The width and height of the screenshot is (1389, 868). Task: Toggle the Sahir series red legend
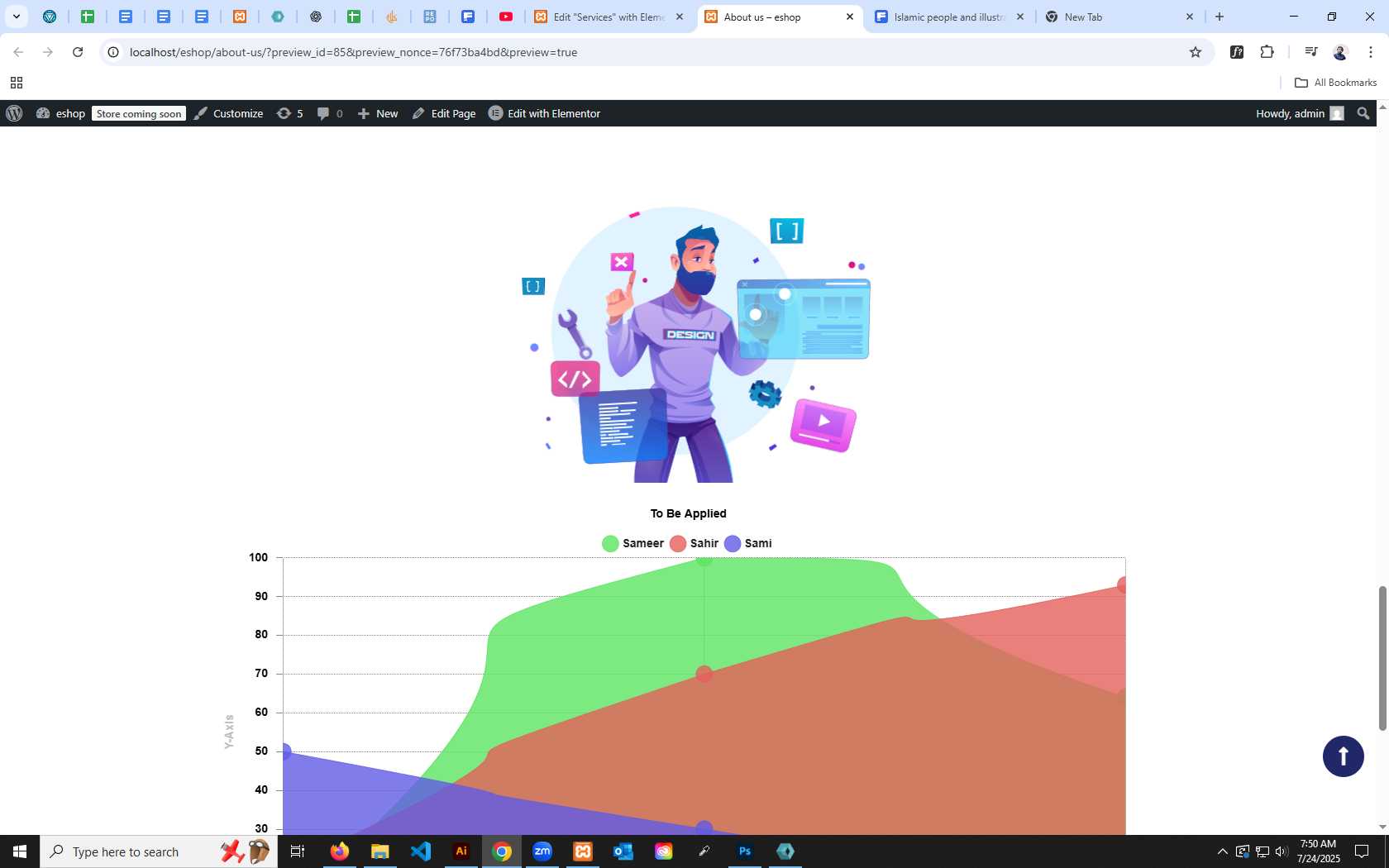coord(694,543)
